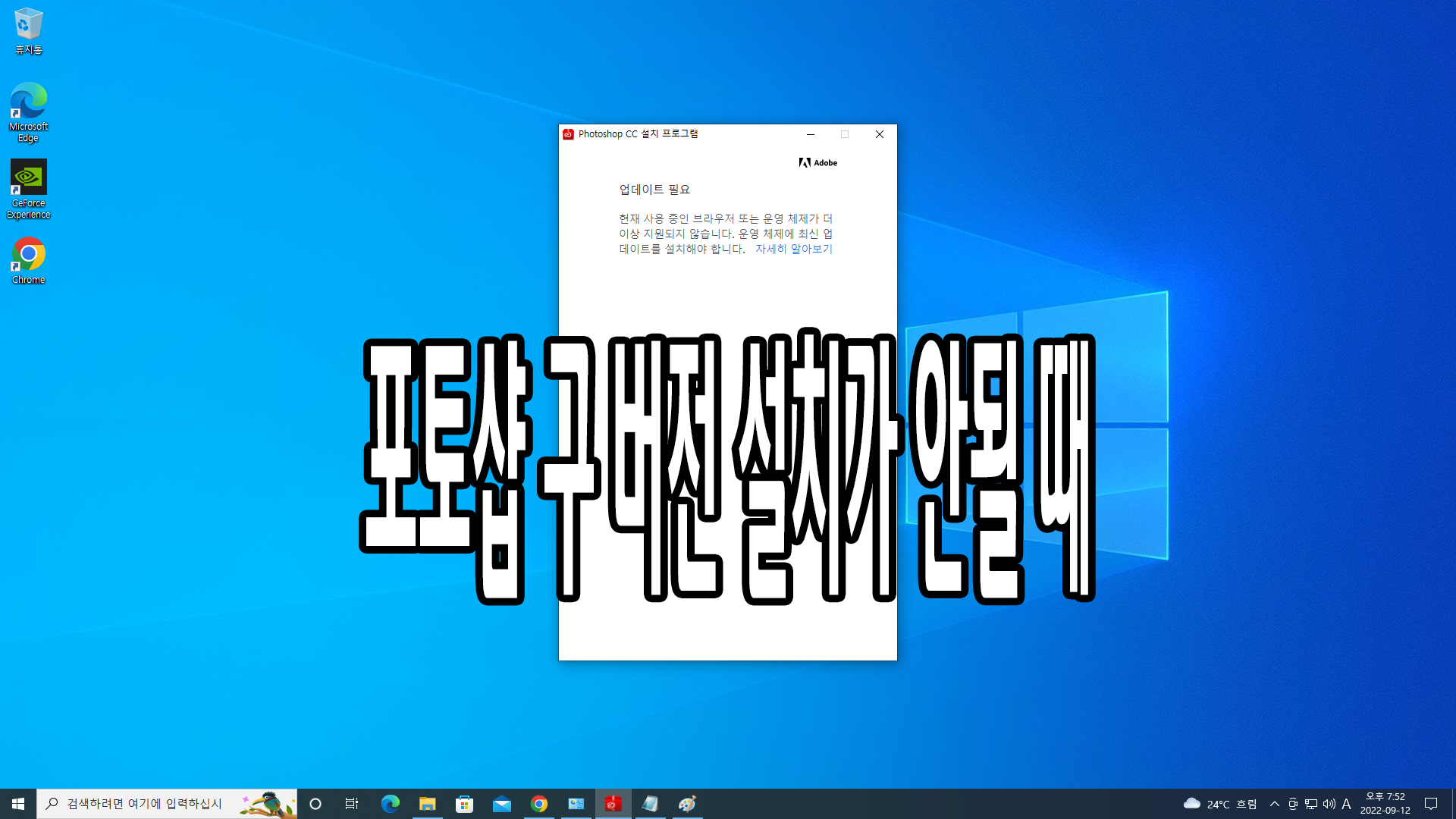Open the Windows Start menu
This screenshot has height=819, width=1456.
point(18,804)
